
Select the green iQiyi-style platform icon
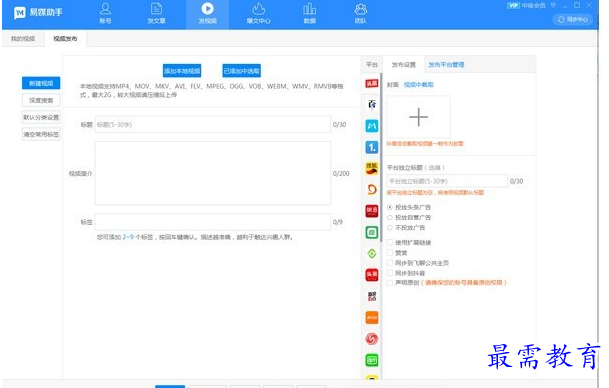coord(372,360)
